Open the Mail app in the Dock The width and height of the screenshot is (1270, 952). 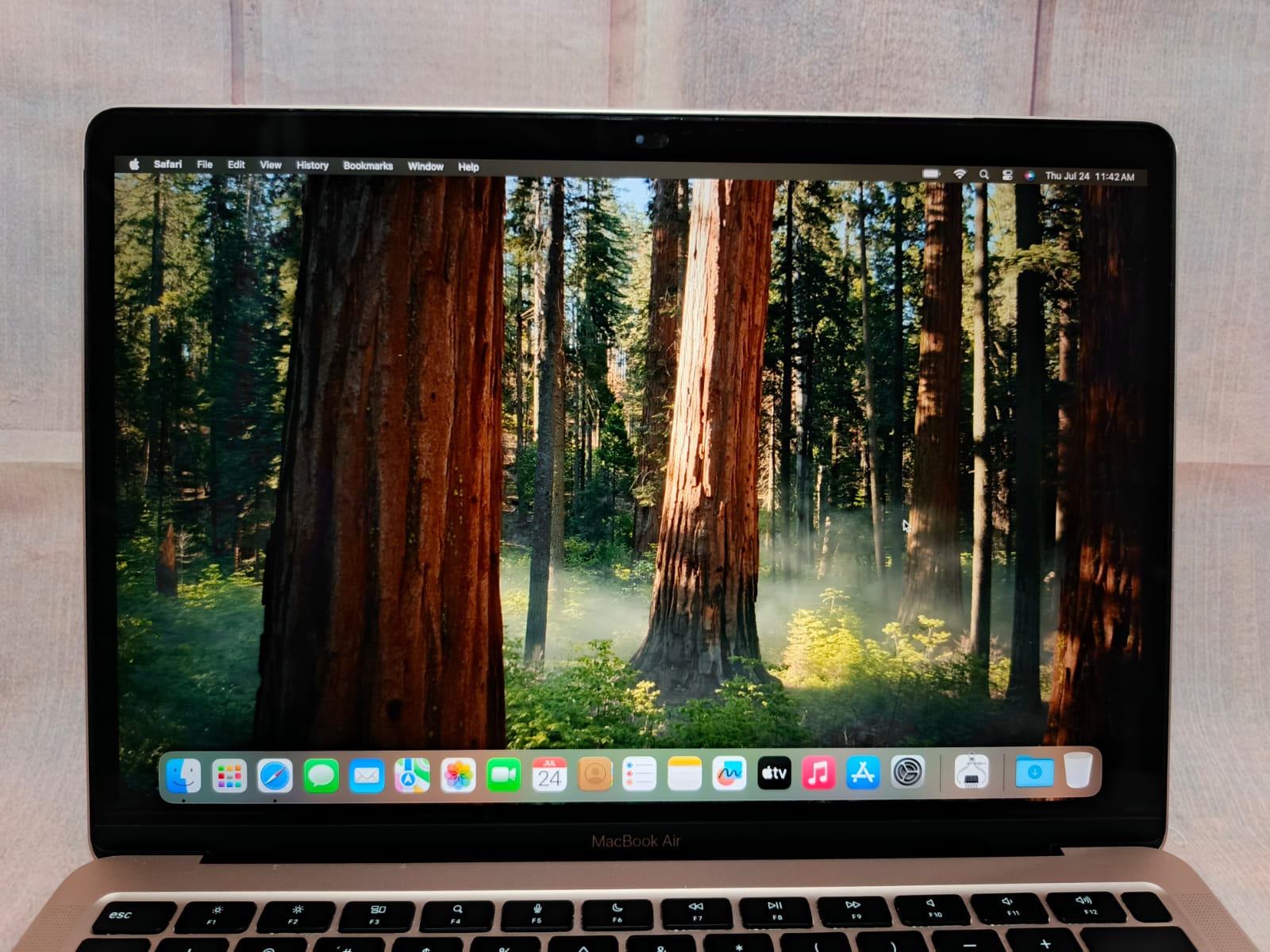pyautogui.click(x=367, y=776)
